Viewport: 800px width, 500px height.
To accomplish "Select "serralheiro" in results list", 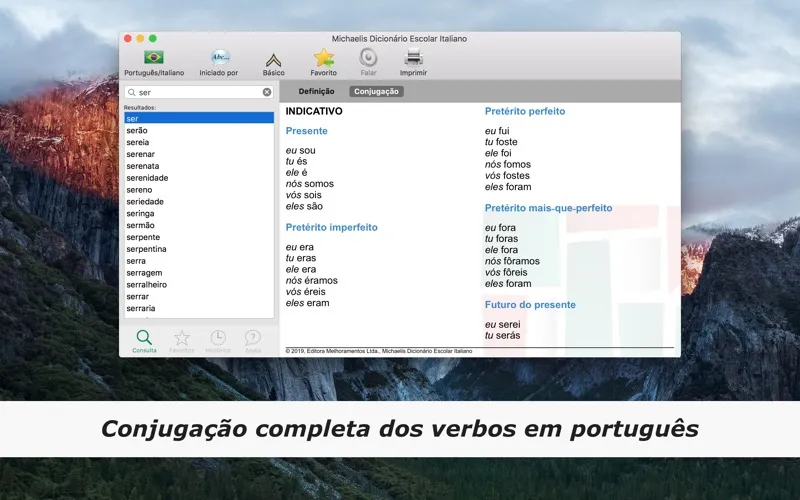I will pos(147,285).
